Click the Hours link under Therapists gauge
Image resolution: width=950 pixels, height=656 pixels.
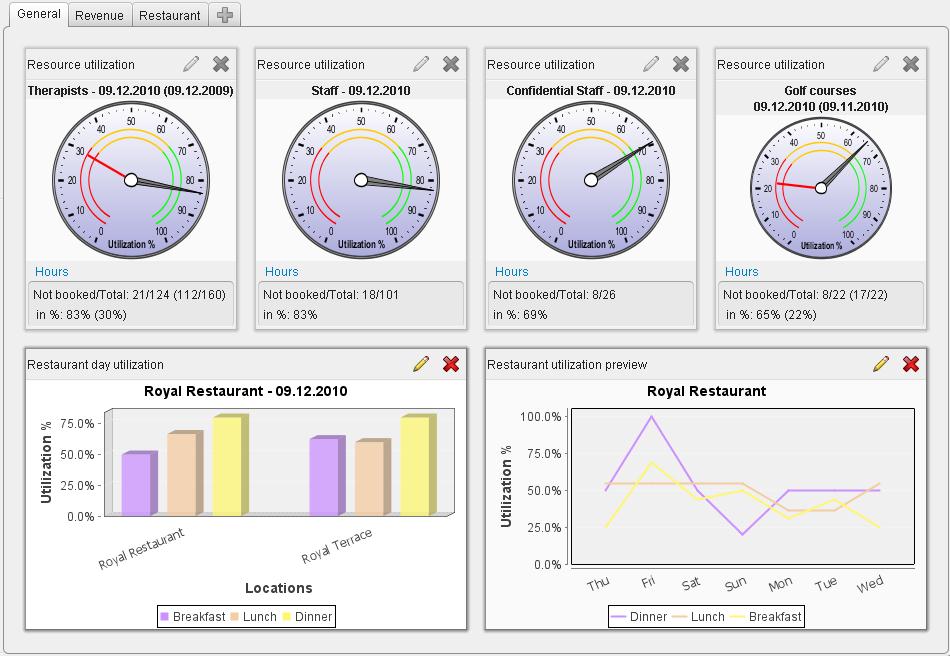tap(52, 271)
